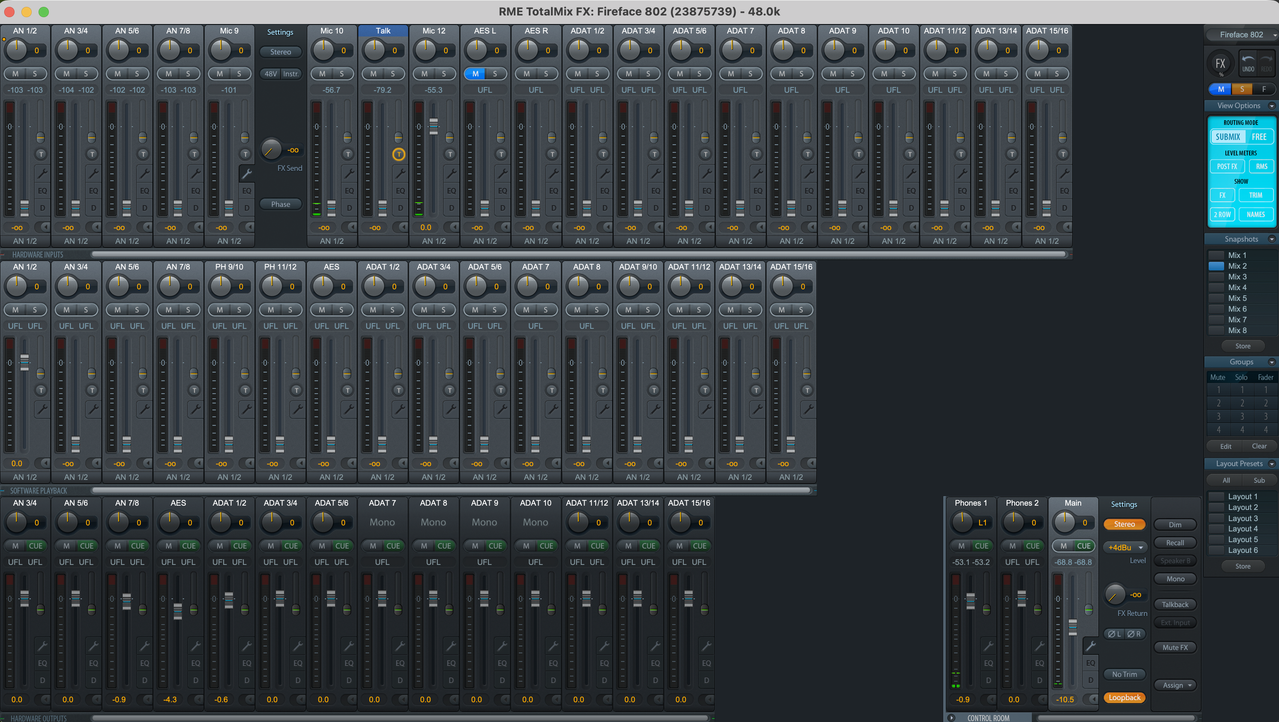Image resolution: width=1279 pixels, height=722 pixels.
Task: Toggle 48V phantom power on Mic 9
Action: point(270,74)
